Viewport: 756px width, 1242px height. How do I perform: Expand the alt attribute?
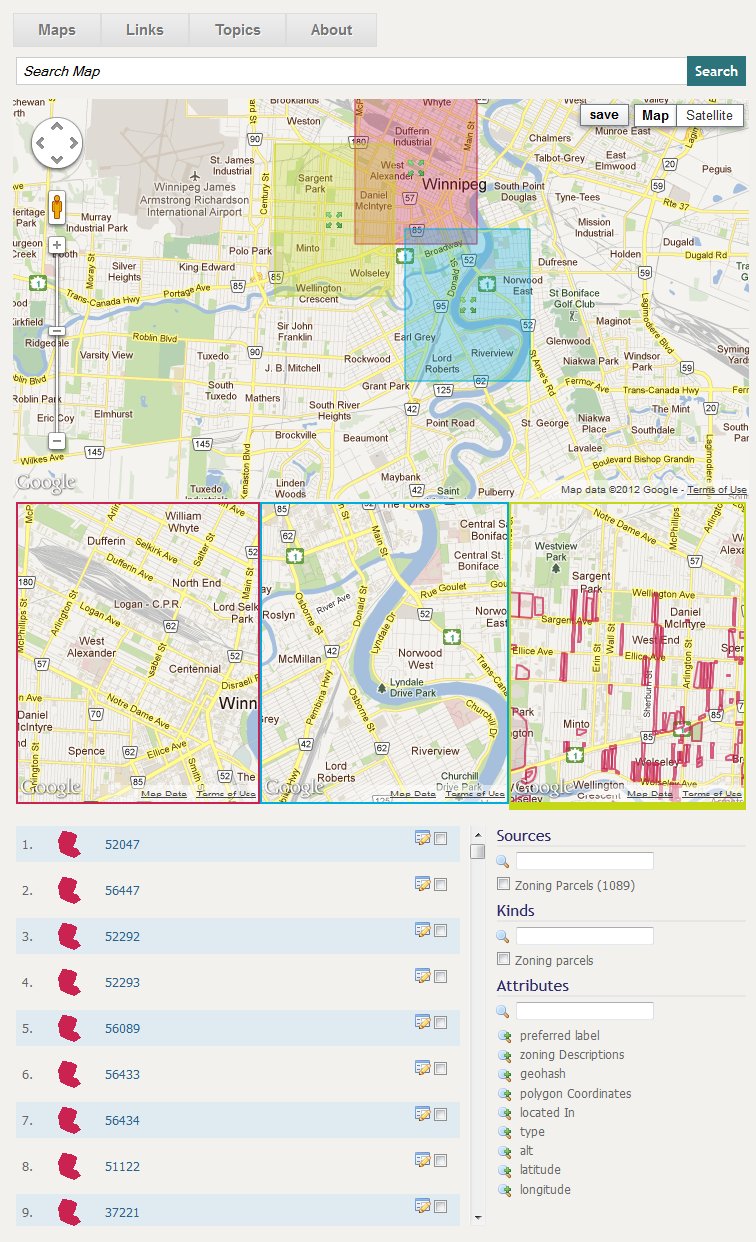504,1151
